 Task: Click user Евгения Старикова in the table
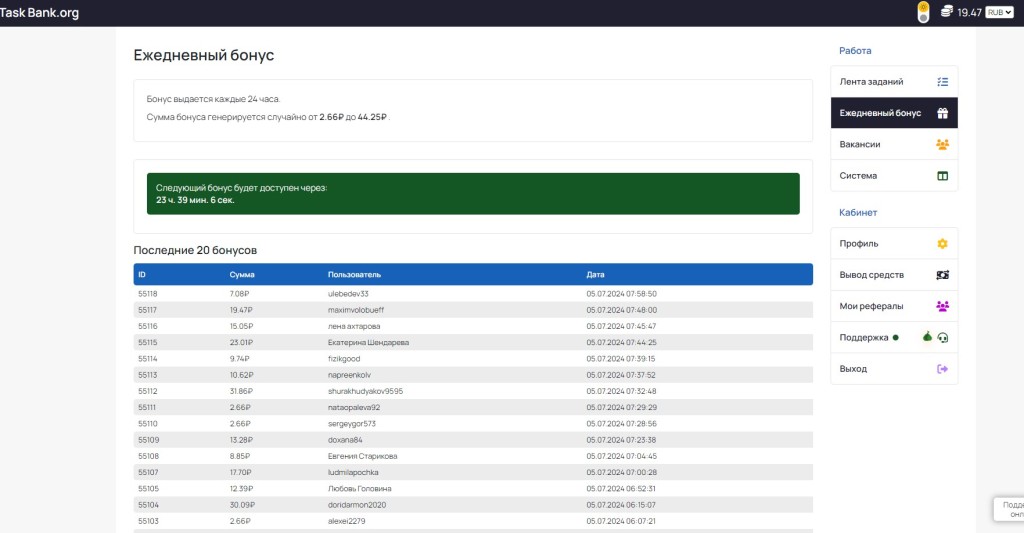pos(362,457)
